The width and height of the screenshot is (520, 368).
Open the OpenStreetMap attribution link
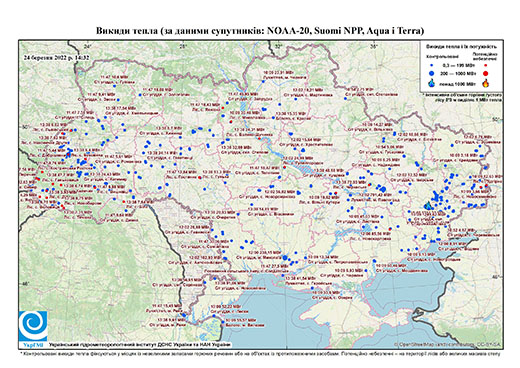coord(447,345)
